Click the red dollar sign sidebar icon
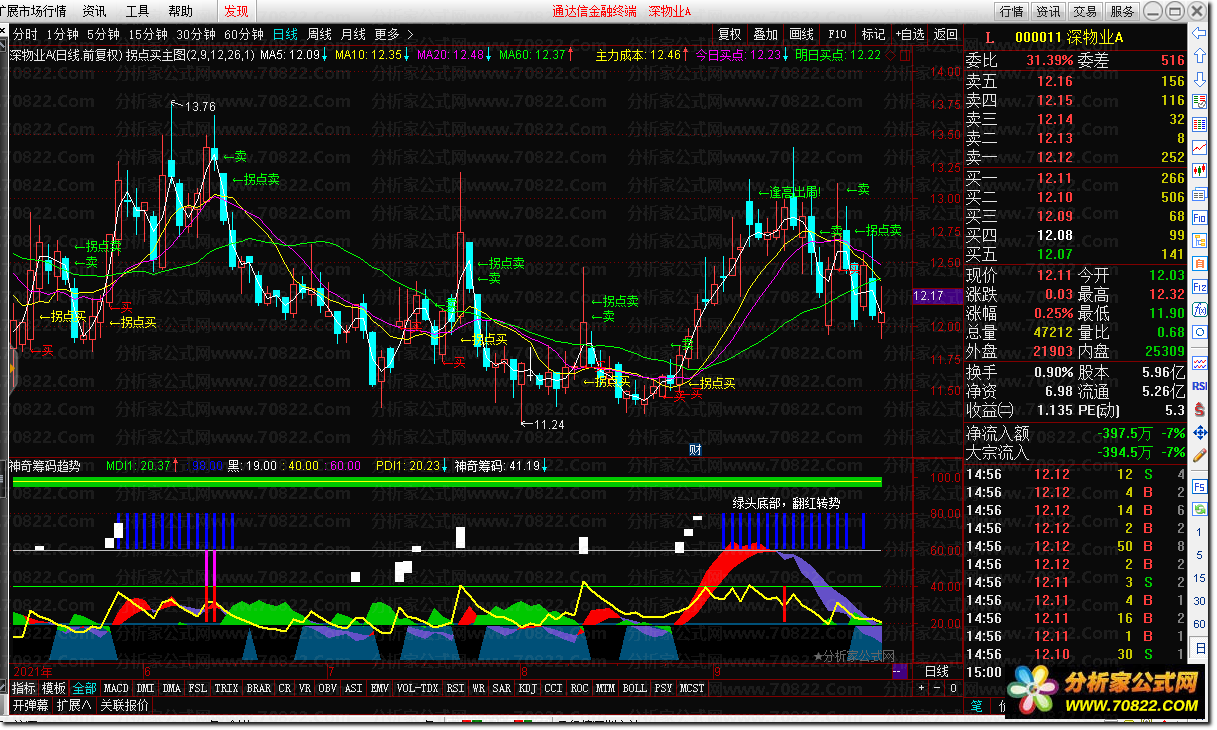The height and width of the screenshot is (730, 1217). coord(1199,408)
